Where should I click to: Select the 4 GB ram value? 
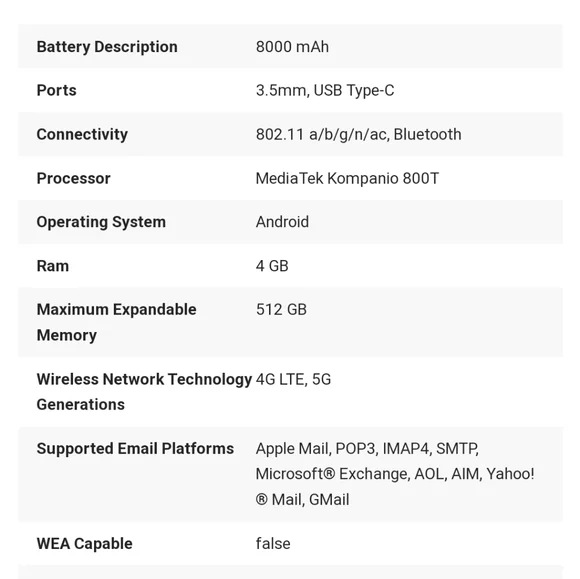pos(272,266)
